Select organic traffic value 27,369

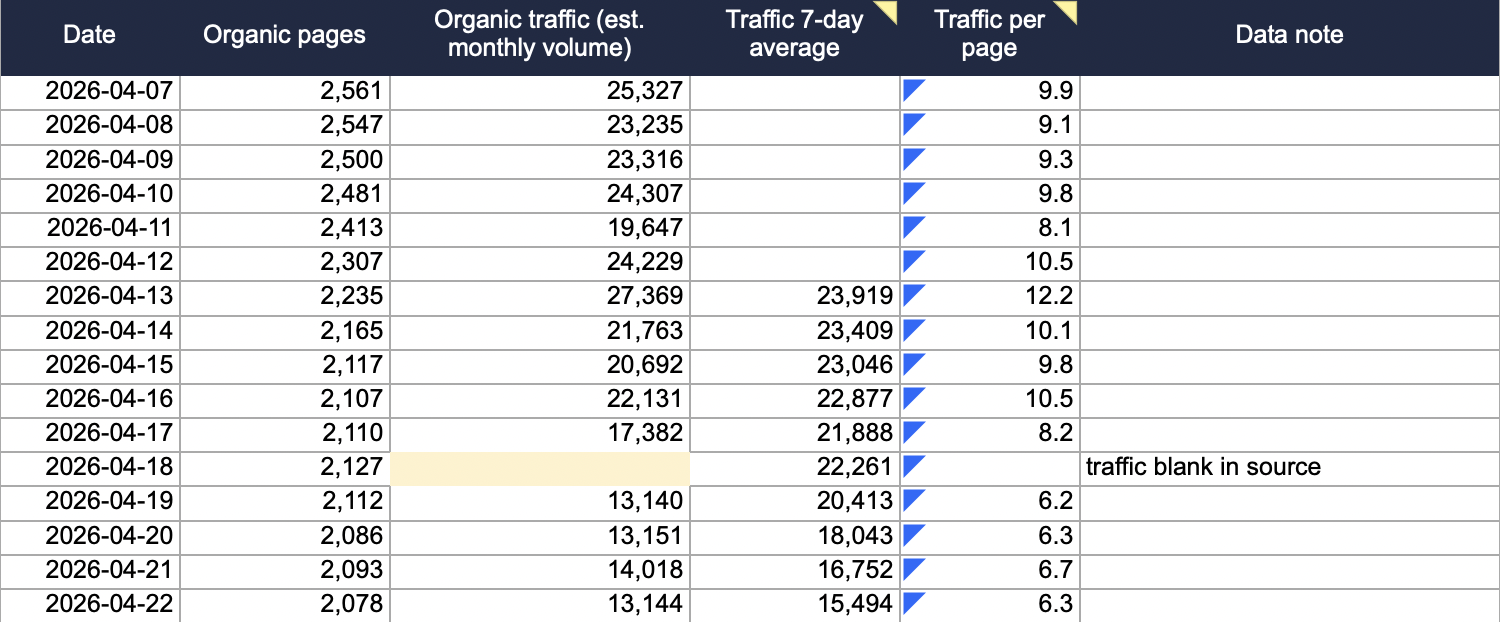pos(540,296)
